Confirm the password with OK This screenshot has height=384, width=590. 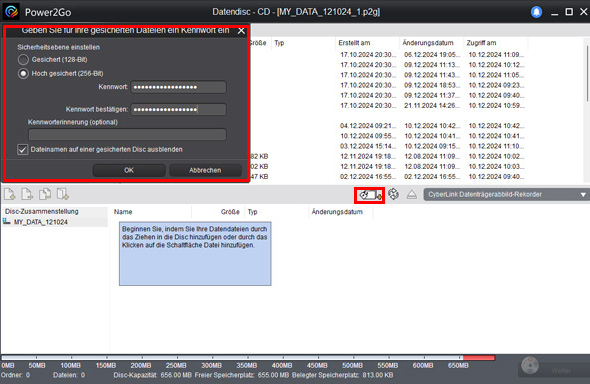point(129,170)
